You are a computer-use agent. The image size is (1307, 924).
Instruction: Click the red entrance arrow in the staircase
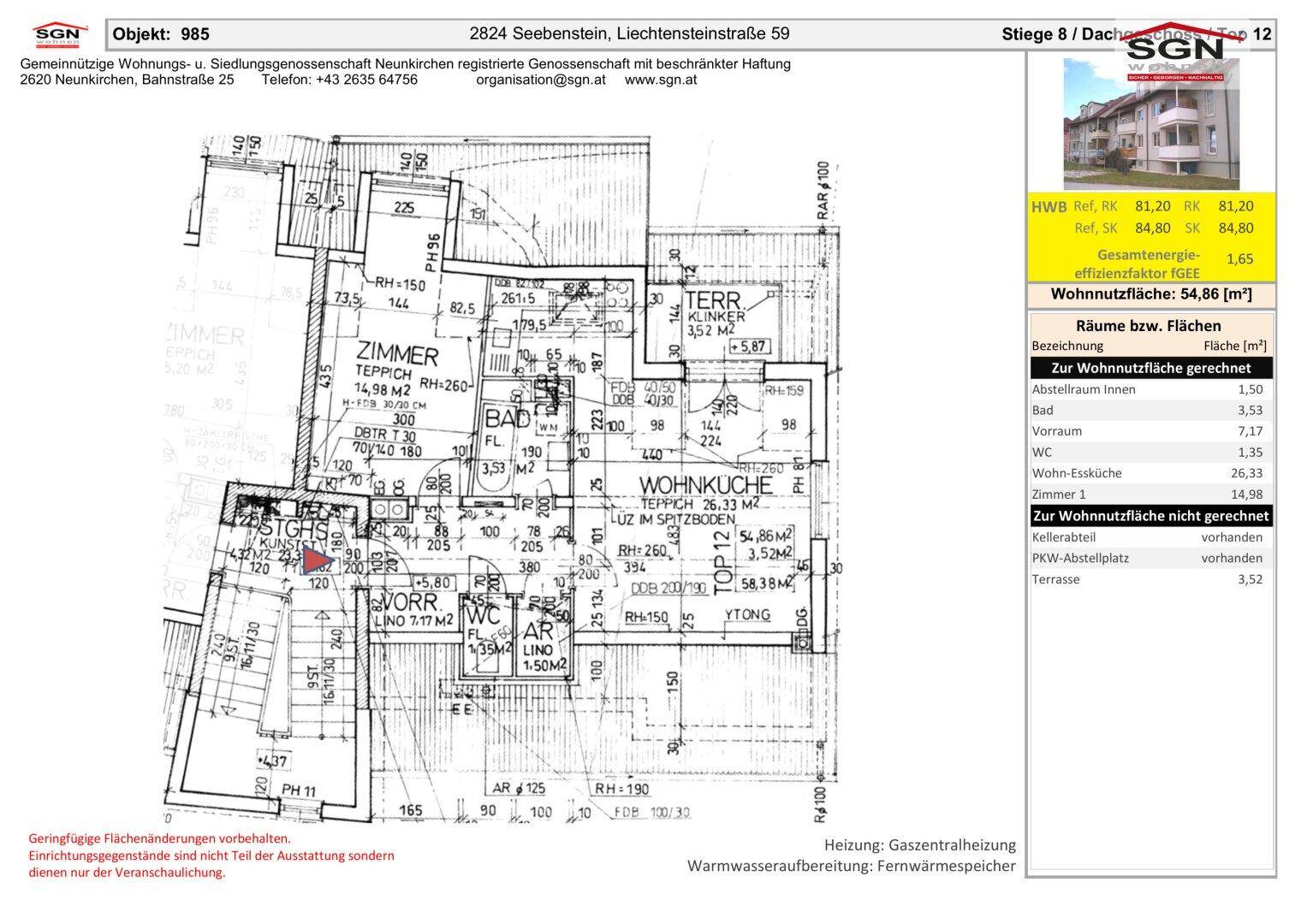[317, 561]
